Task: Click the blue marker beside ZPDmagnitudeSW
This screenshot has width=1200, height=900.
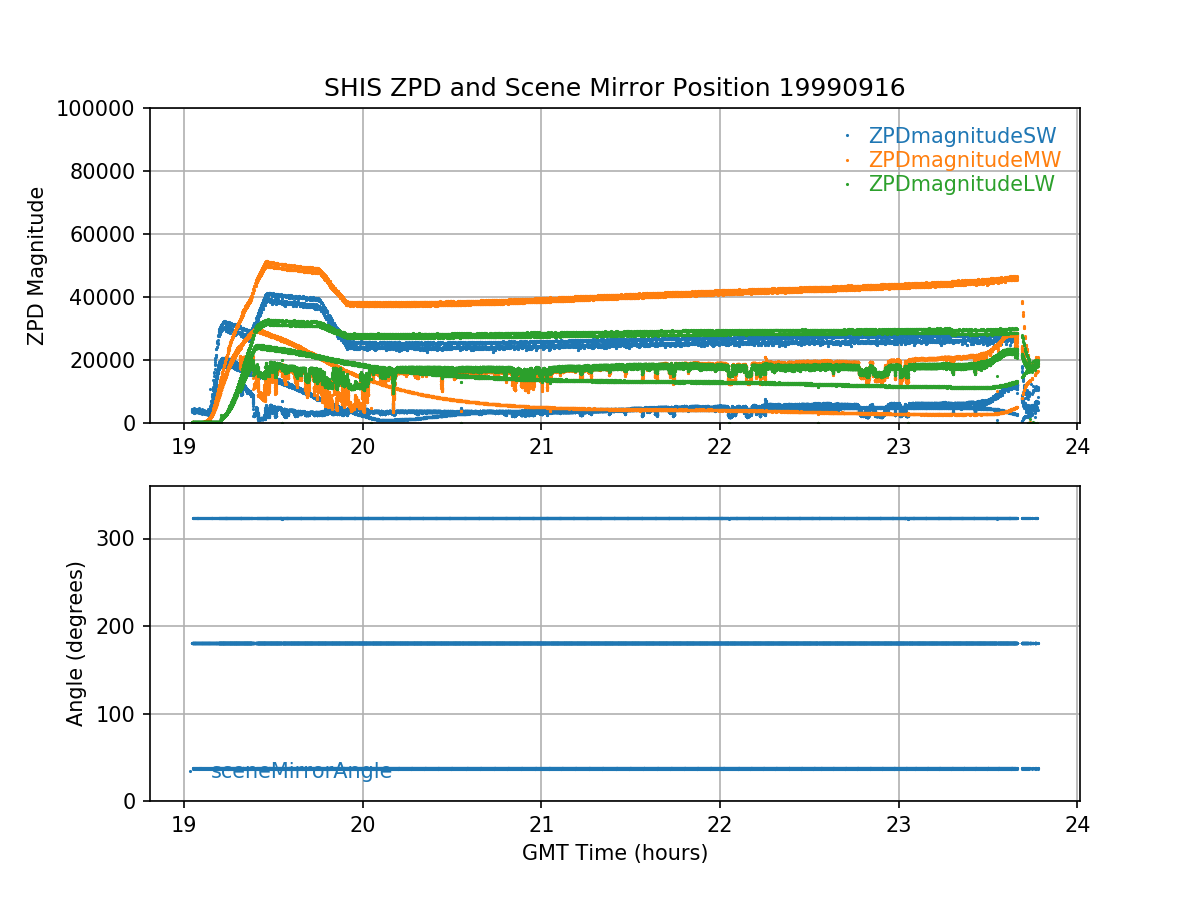Action: [x=847, y=136]
